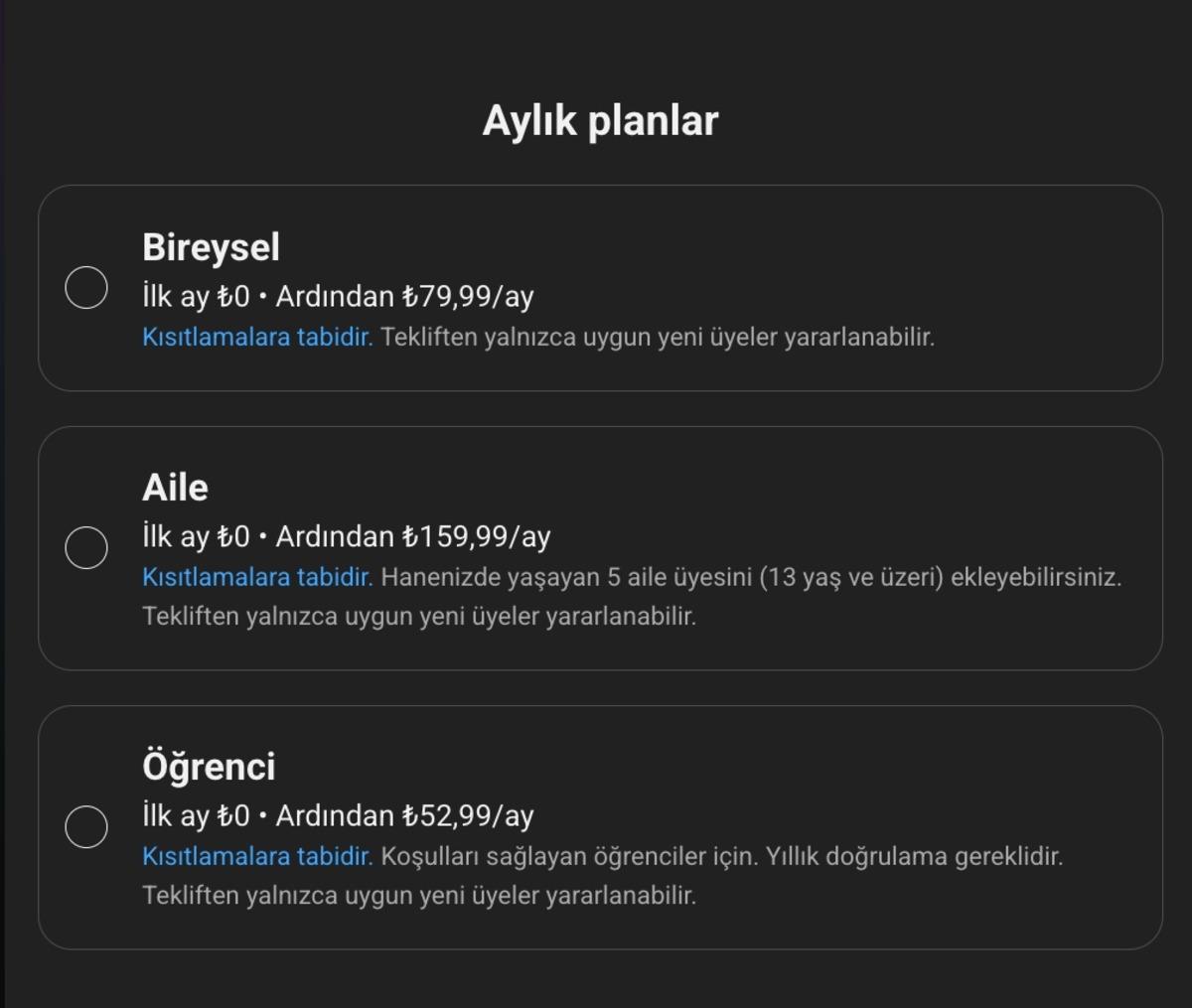Image resolution: width=1192 pixels, height=1008 pixels.
Task: Click the Aylık planlar heading
Action: point(600,121)
